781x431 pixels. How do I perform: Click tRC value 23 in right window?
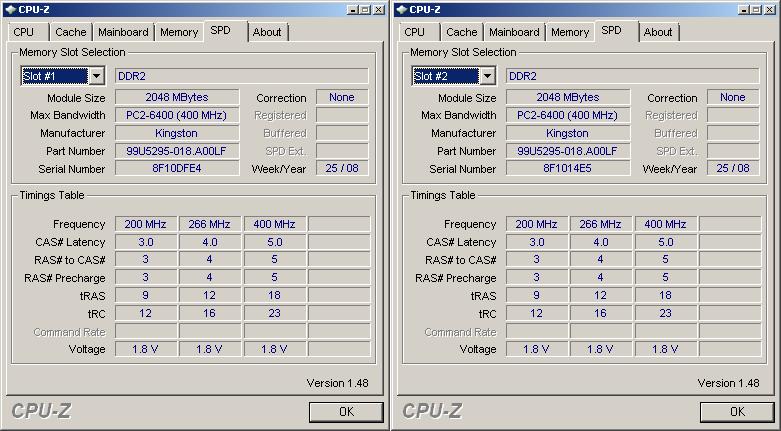pos(665,313)
